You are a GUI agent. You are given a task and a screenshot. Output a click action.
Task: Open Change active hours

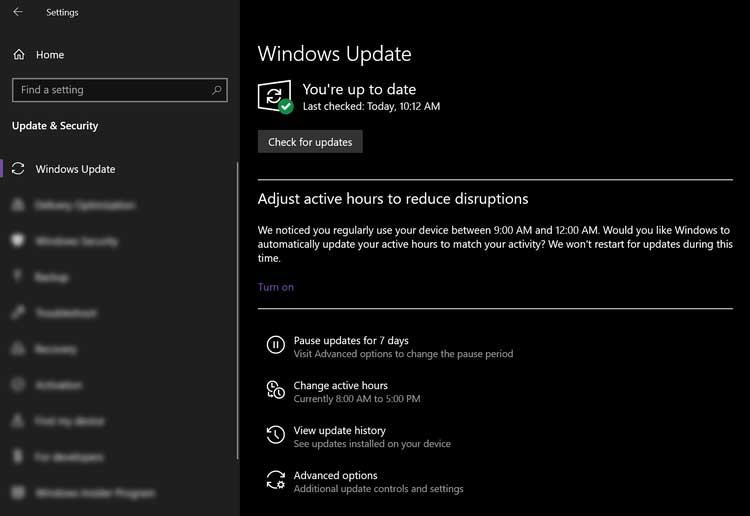341,385
